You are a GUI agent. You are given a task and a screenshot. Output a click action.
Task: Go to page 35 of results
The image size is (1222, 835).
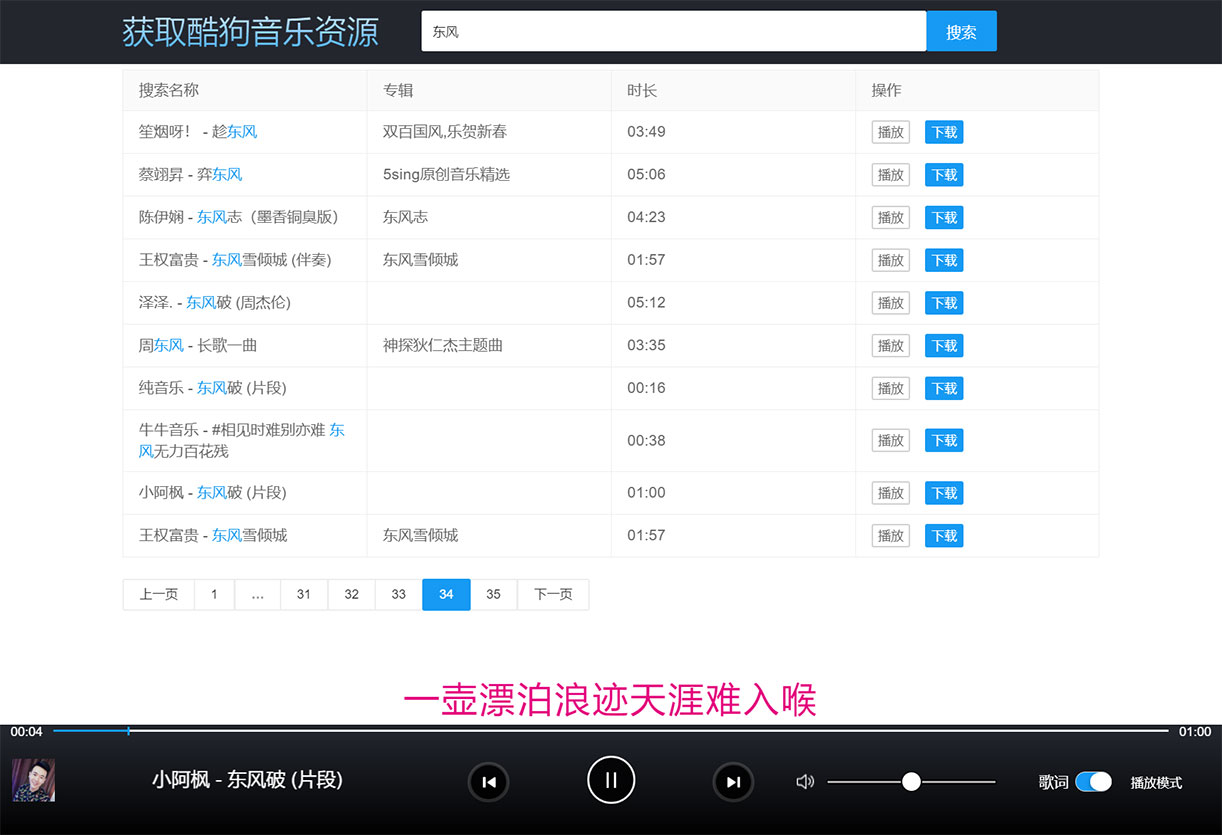pos(493,594)
